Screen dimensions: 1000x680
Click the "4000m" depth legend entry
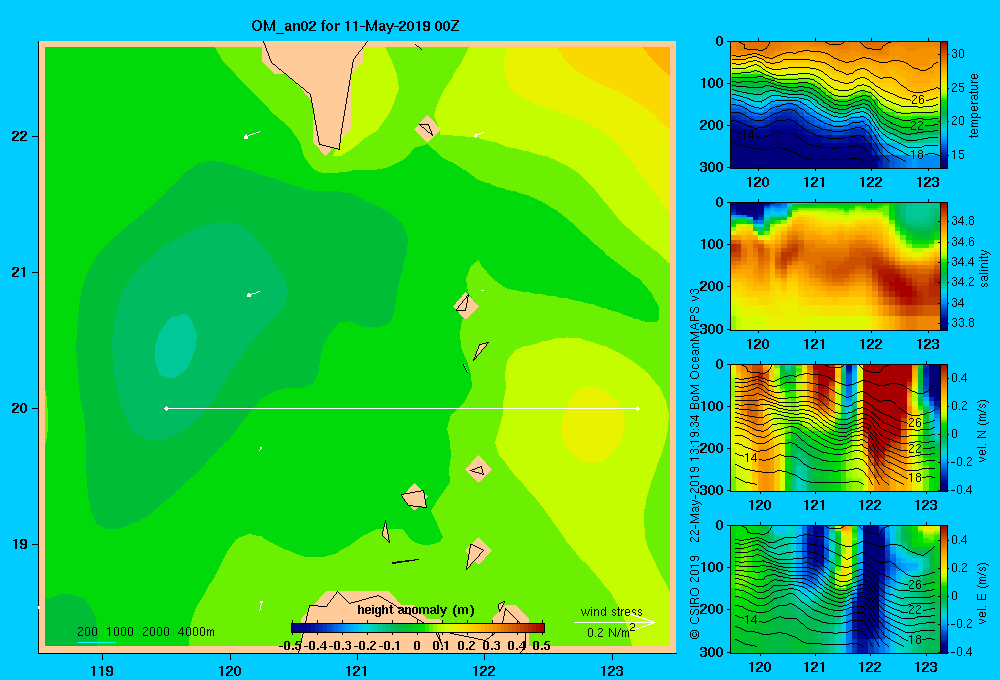pyautogui.click(x=196, y=632)
